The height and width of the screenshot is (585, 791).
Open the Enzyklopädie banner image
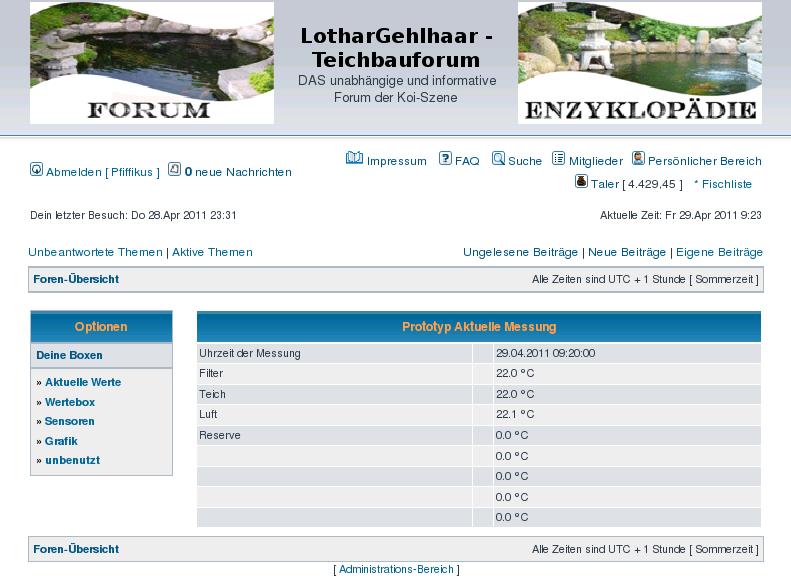639,63
